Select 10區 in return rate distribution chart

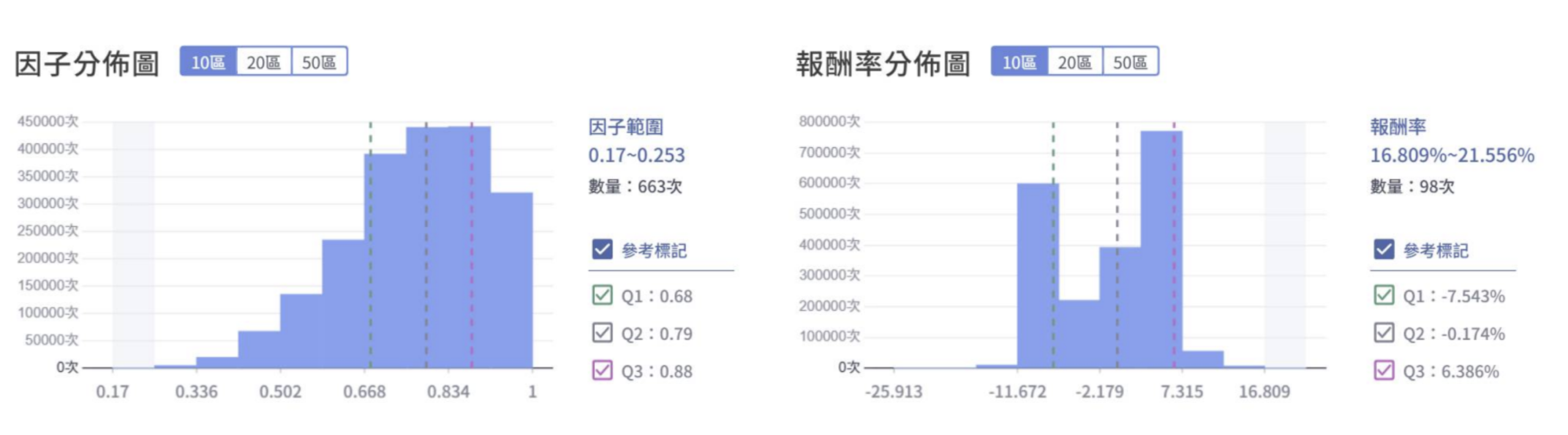1019,62
